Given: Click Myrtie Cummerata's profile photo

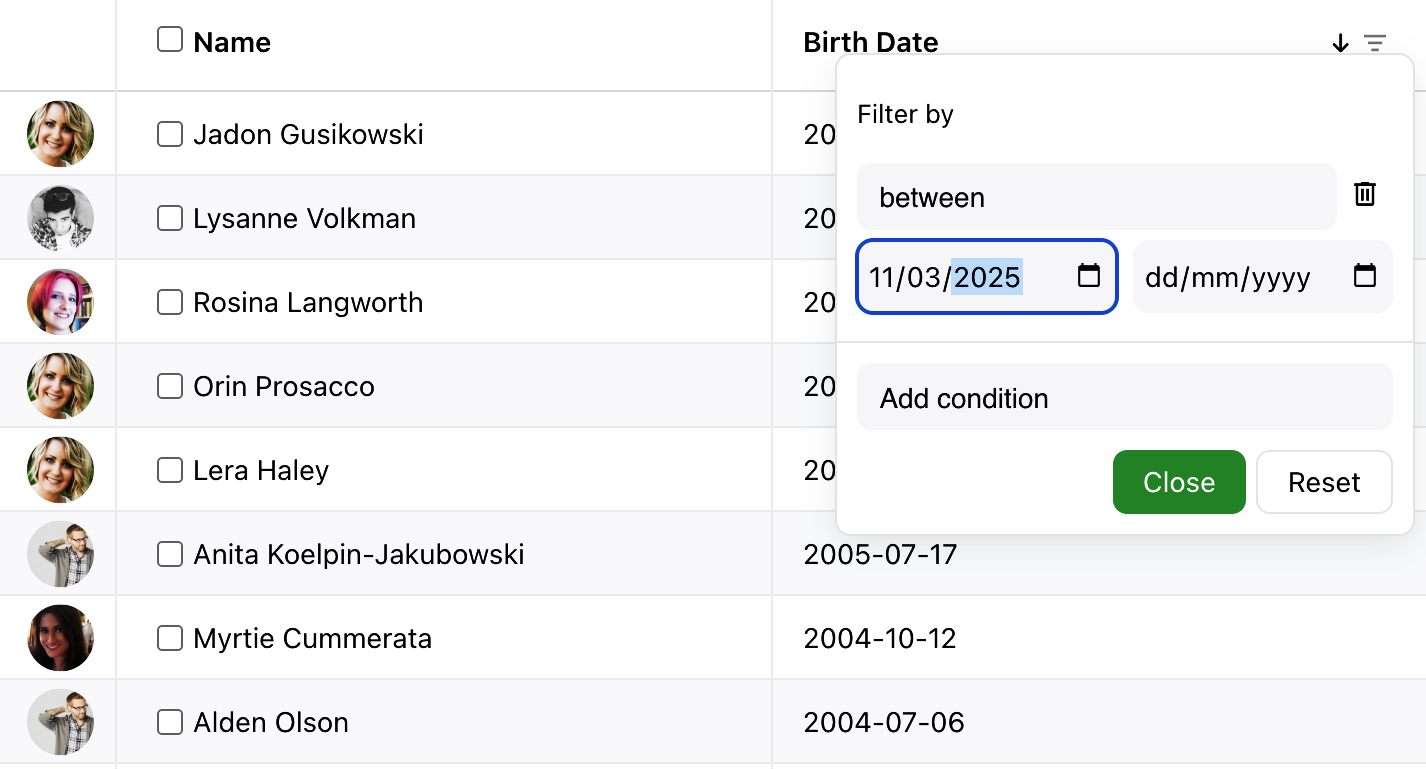Looking at the screenshot, I should click(x=58, y=637).
